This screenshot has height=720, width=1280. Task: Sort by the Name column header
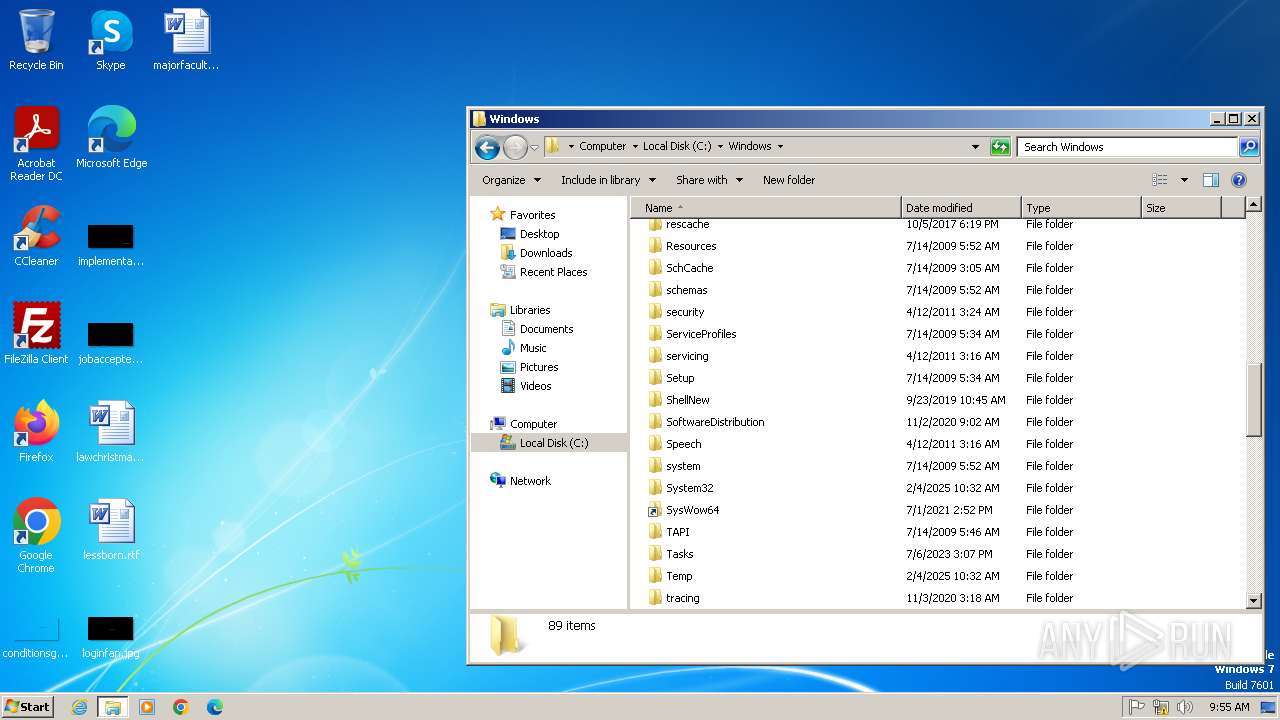pyautogui.click(x=766, y=208)
